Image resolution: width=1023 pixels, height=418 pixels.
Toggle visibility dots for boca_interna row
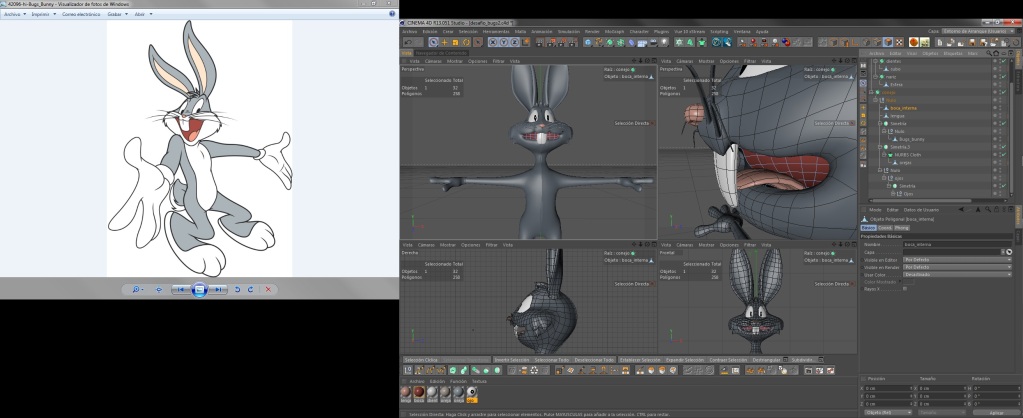[1000, 108]
